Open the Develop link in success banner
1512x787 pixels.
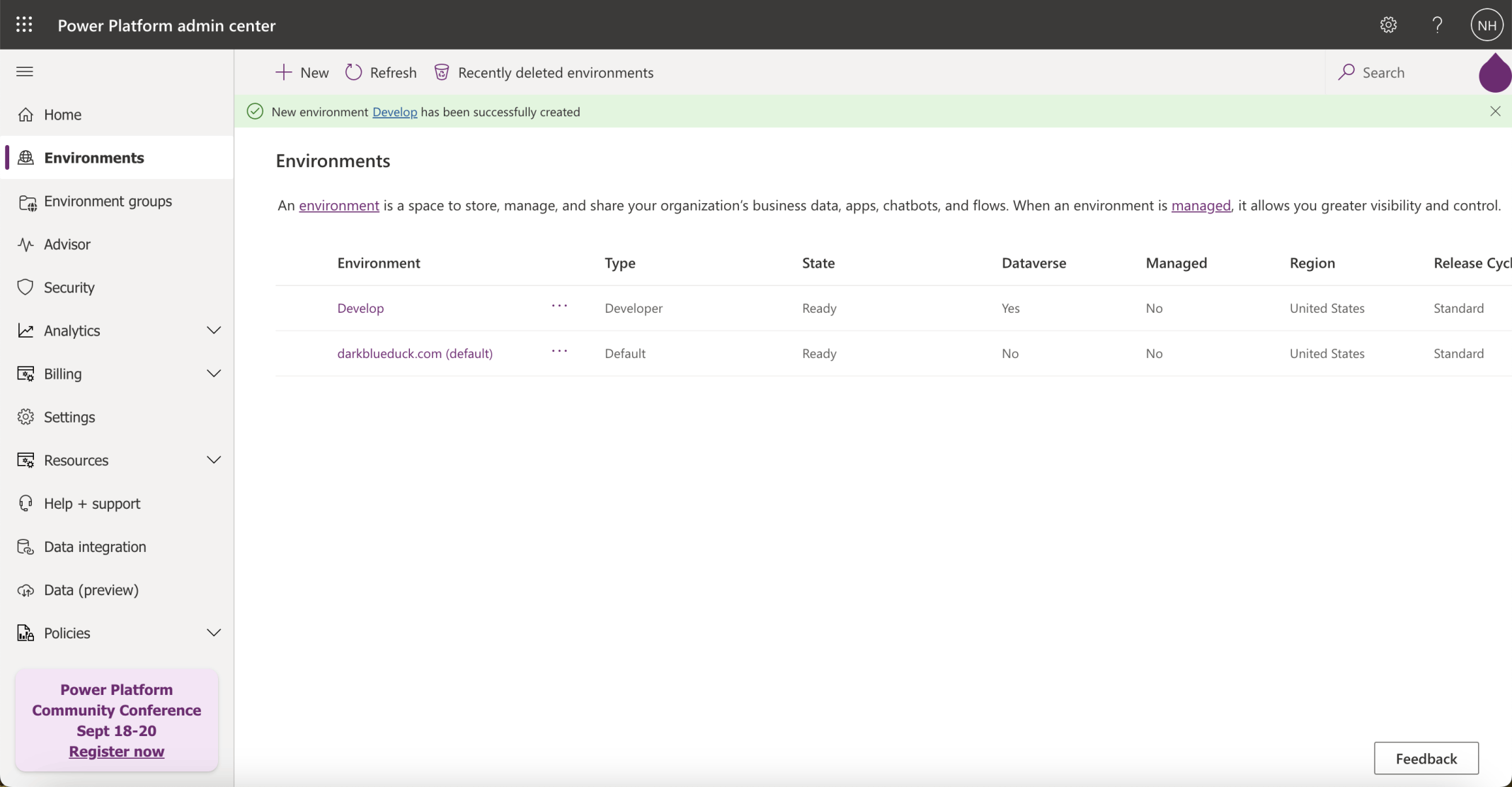pyautogui.click(x=394, y=112)
